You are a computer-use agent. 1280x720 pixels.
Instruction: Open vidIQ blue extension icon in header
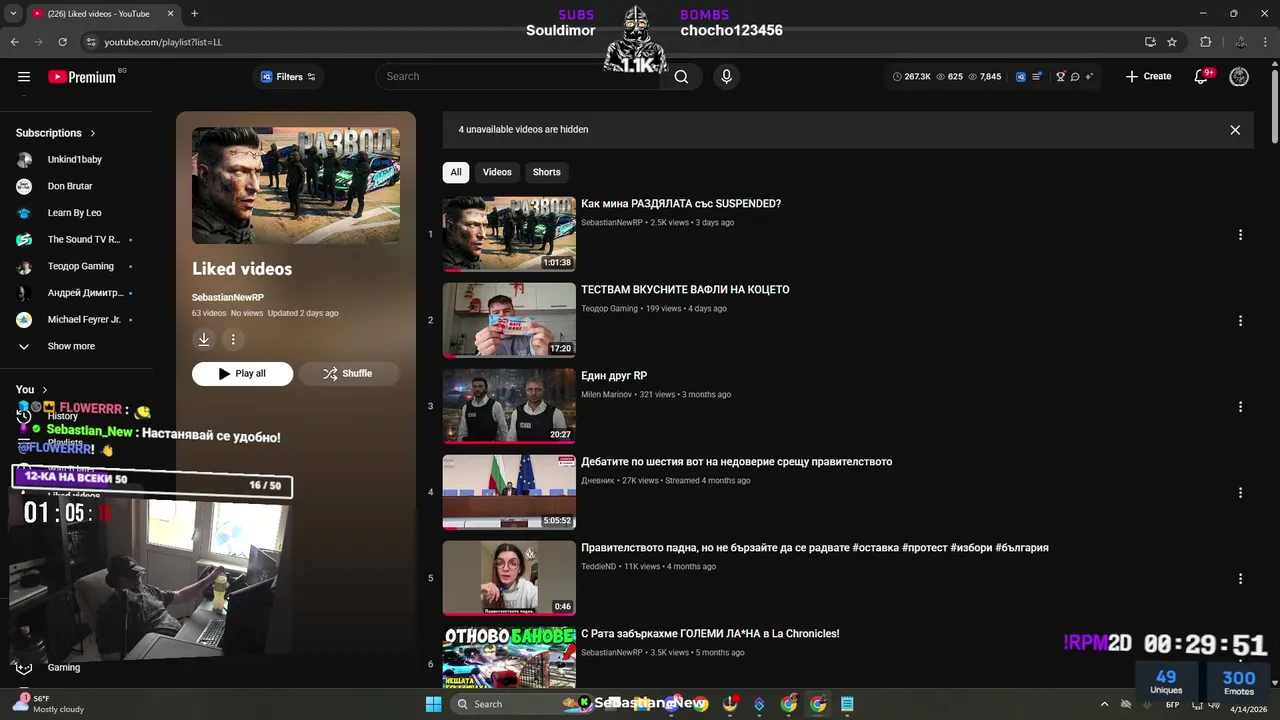[x=1021, y=77]
